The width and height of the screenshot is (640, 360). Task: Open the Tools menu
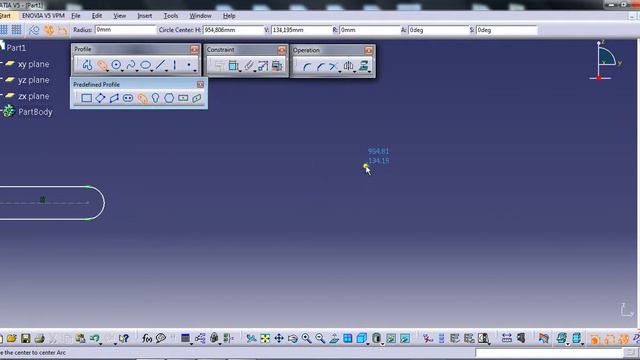[x=171, y=16]
